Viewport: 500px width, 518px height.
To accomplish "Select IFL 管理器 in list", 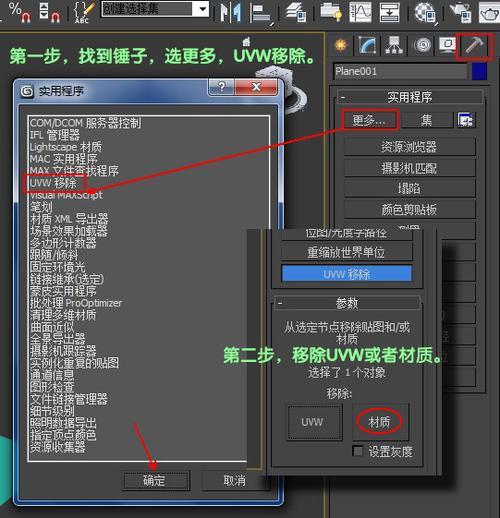I will click(55, 135).
